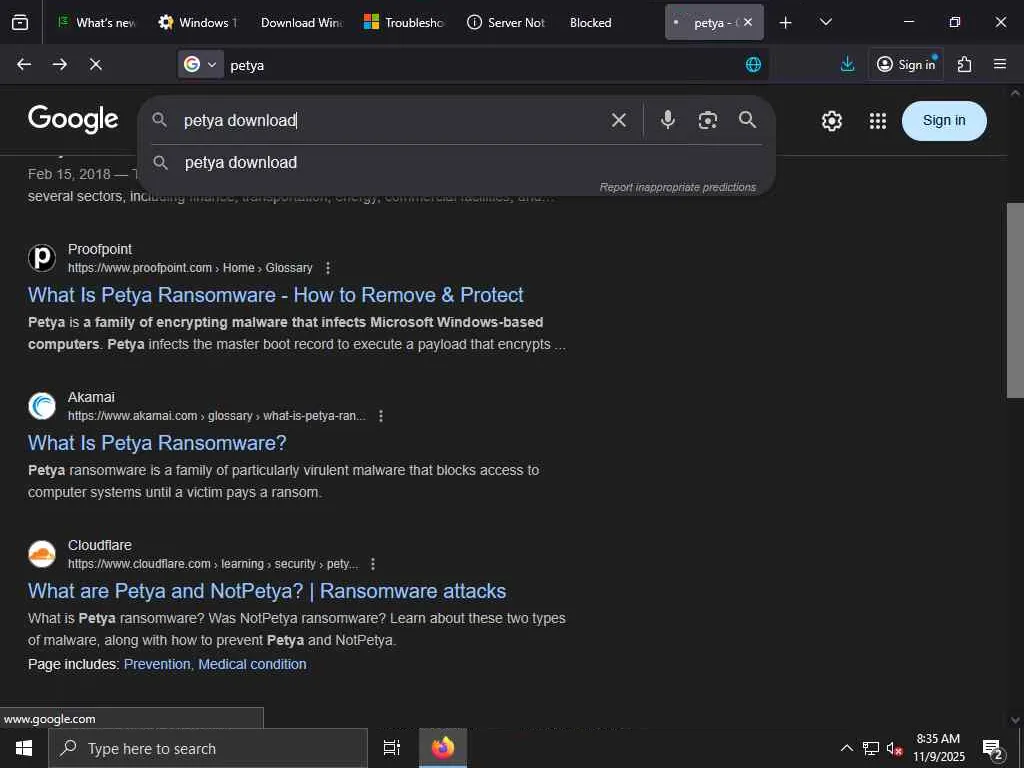Click the Proofpoint site name text
This screenshot has width=1024, height=768.
tap(100, 249)
